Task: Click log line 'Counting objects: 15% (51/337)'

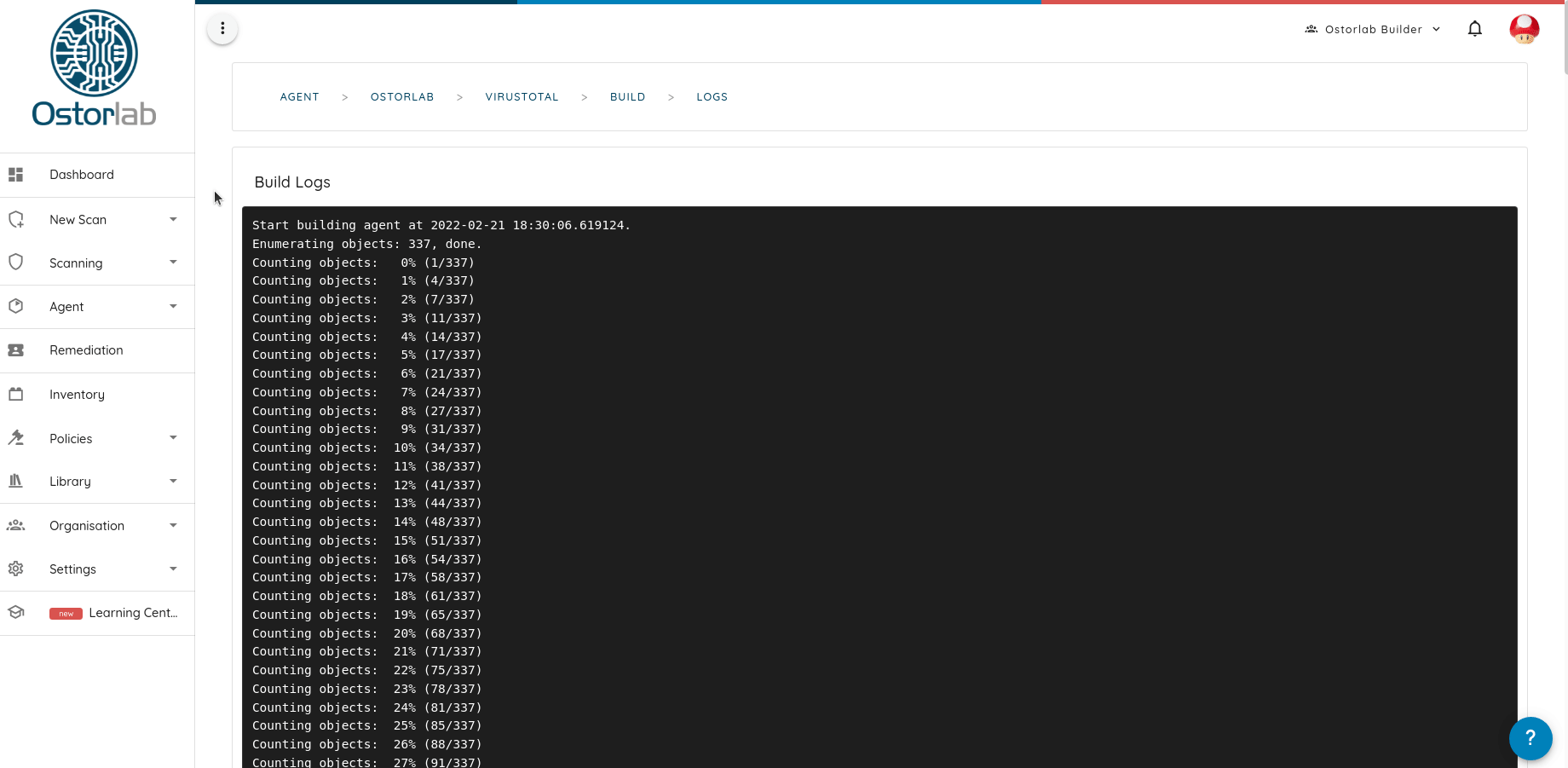Action: [367, 540]
